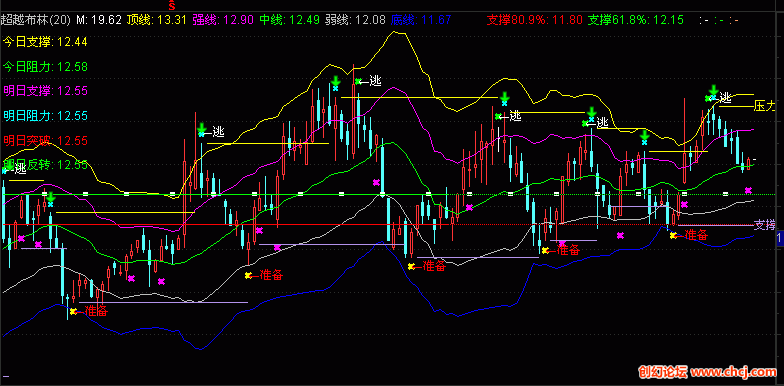The width and height of the screenshot is (784, 386).
Task: Select the 超越布林(20) indicator name
Action: (36, 20)
